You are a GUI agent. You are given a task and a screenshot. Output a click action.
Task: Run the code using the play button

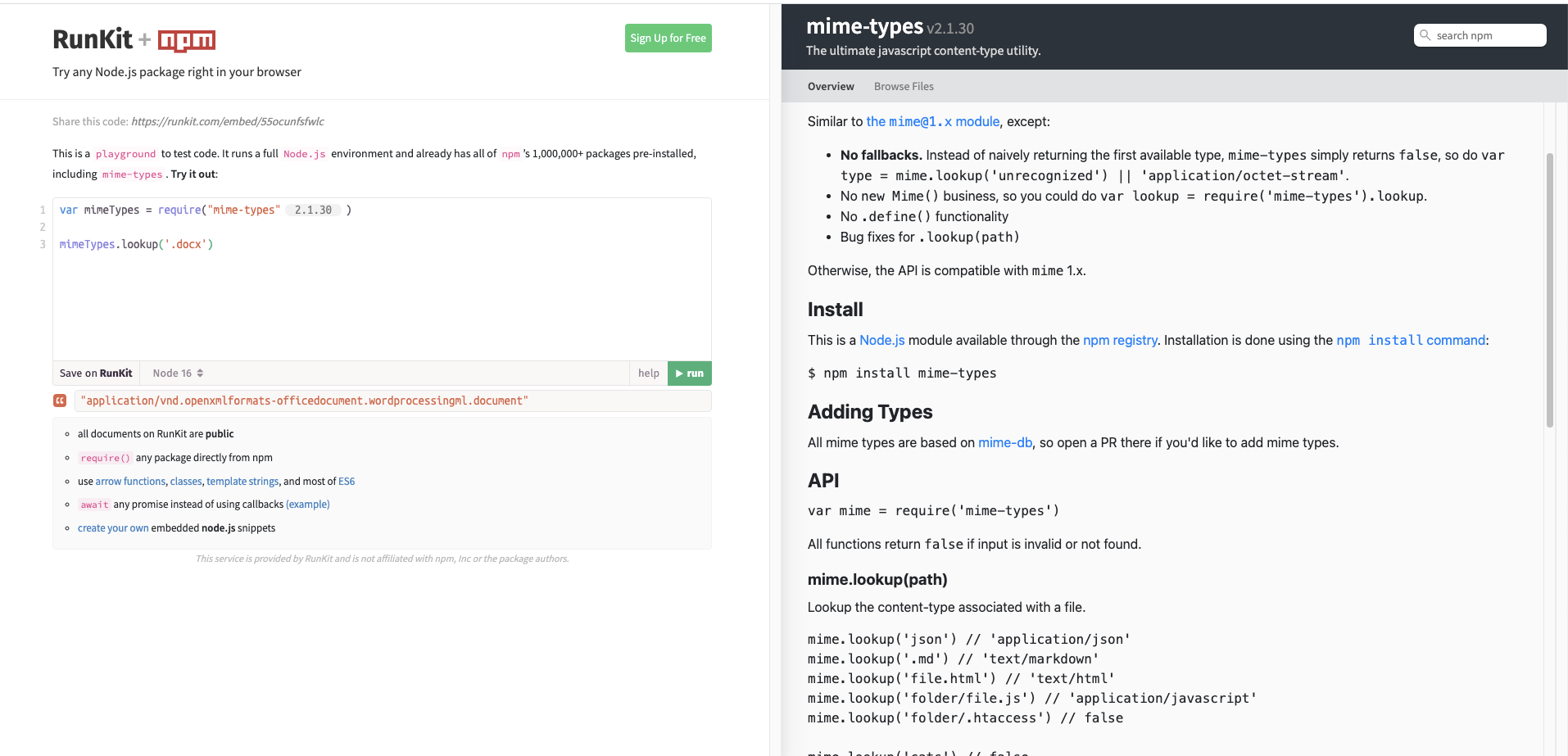pos(689,373)
